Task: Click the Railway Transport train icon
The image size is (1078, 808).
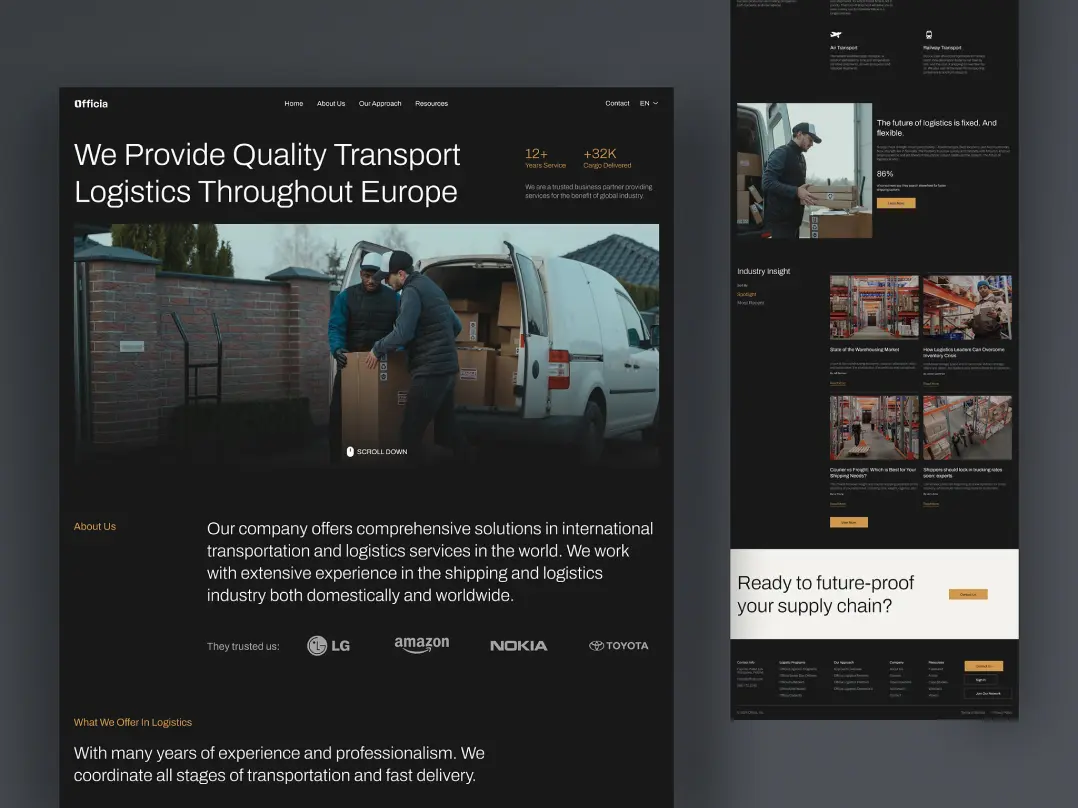Action: click(928, 35)
